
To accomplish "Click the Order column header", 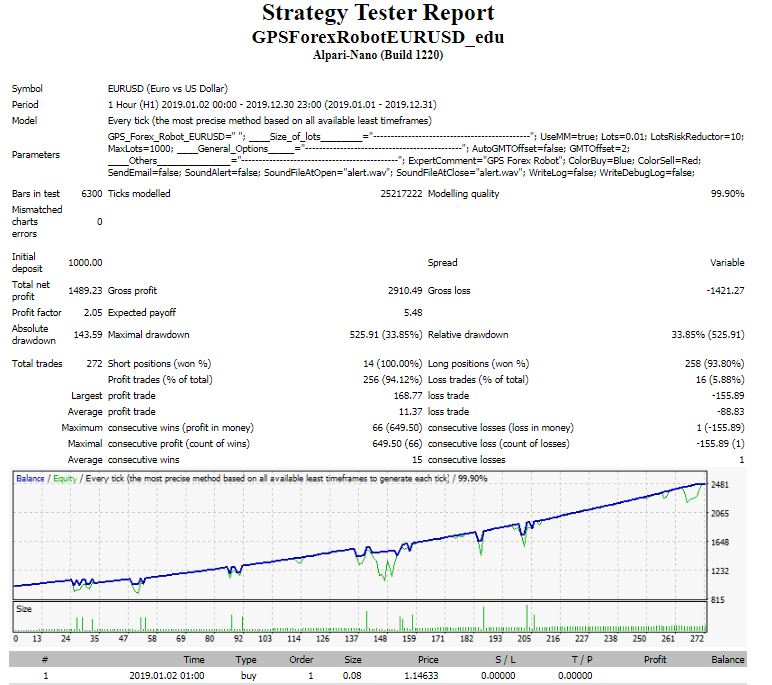I will tap(301, 660).
